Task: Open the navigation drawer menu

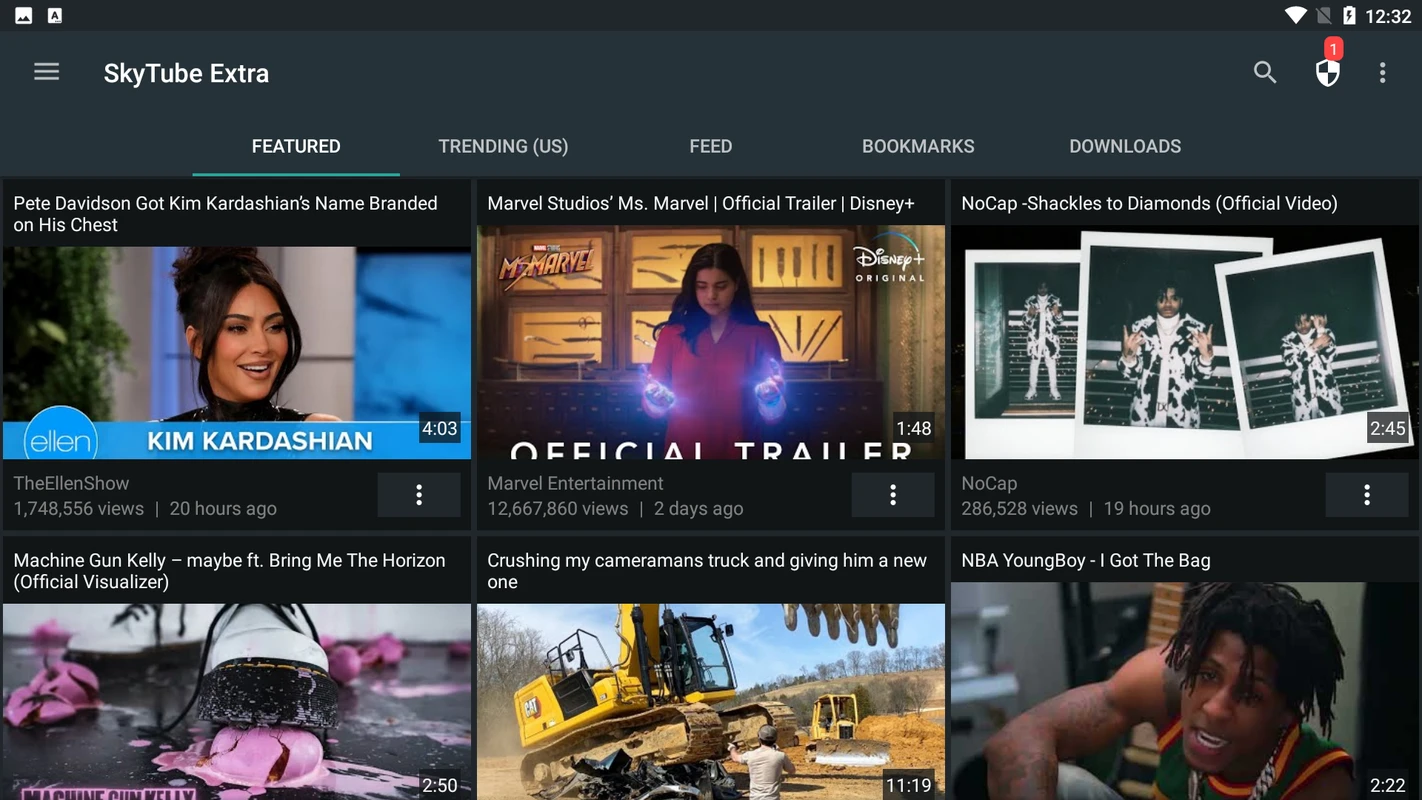Action: click(x=46, y=71)
